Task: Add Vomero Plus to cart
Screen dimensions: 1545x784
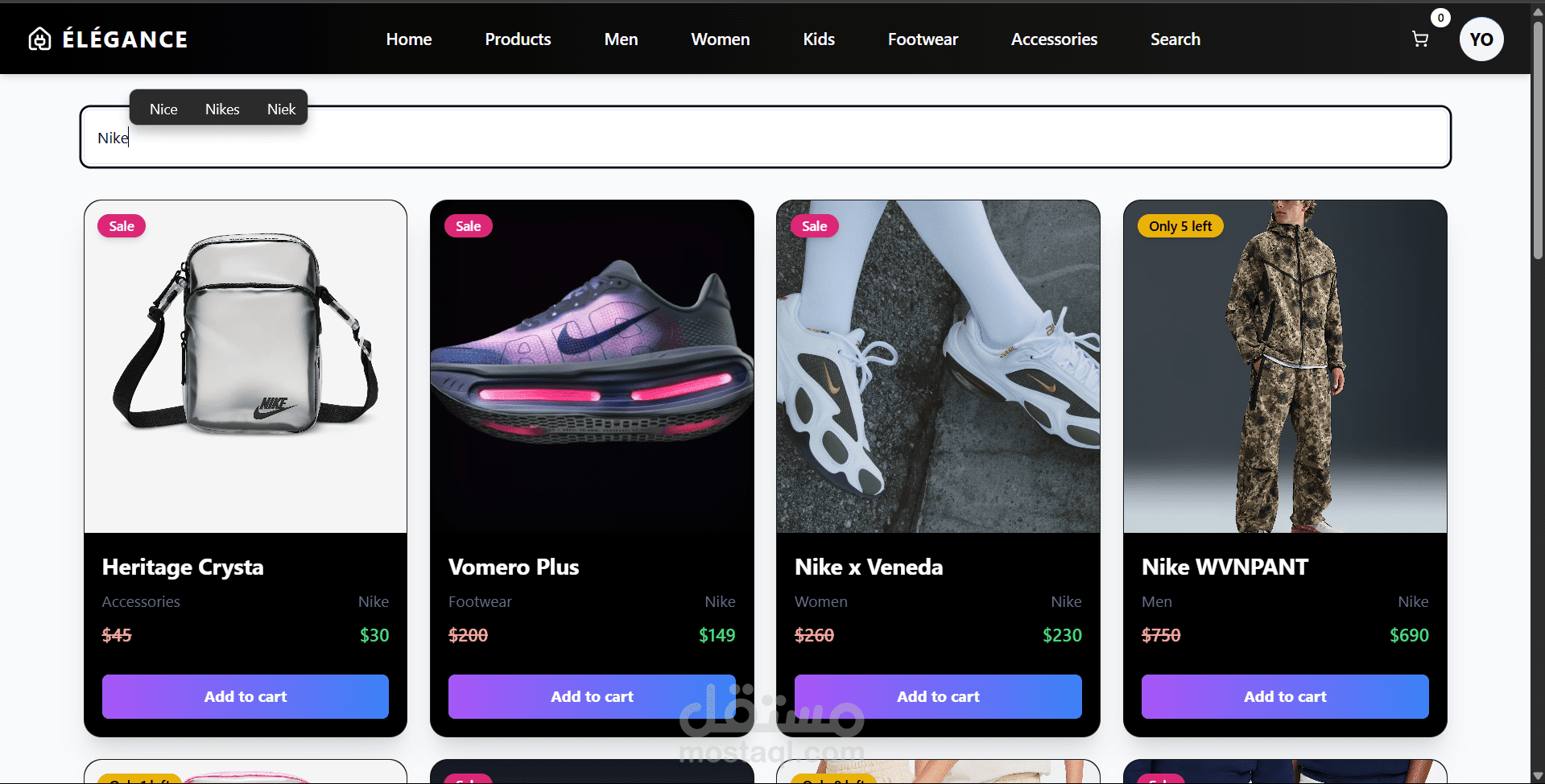Action: pyautogui.click(x=592, y=696)
